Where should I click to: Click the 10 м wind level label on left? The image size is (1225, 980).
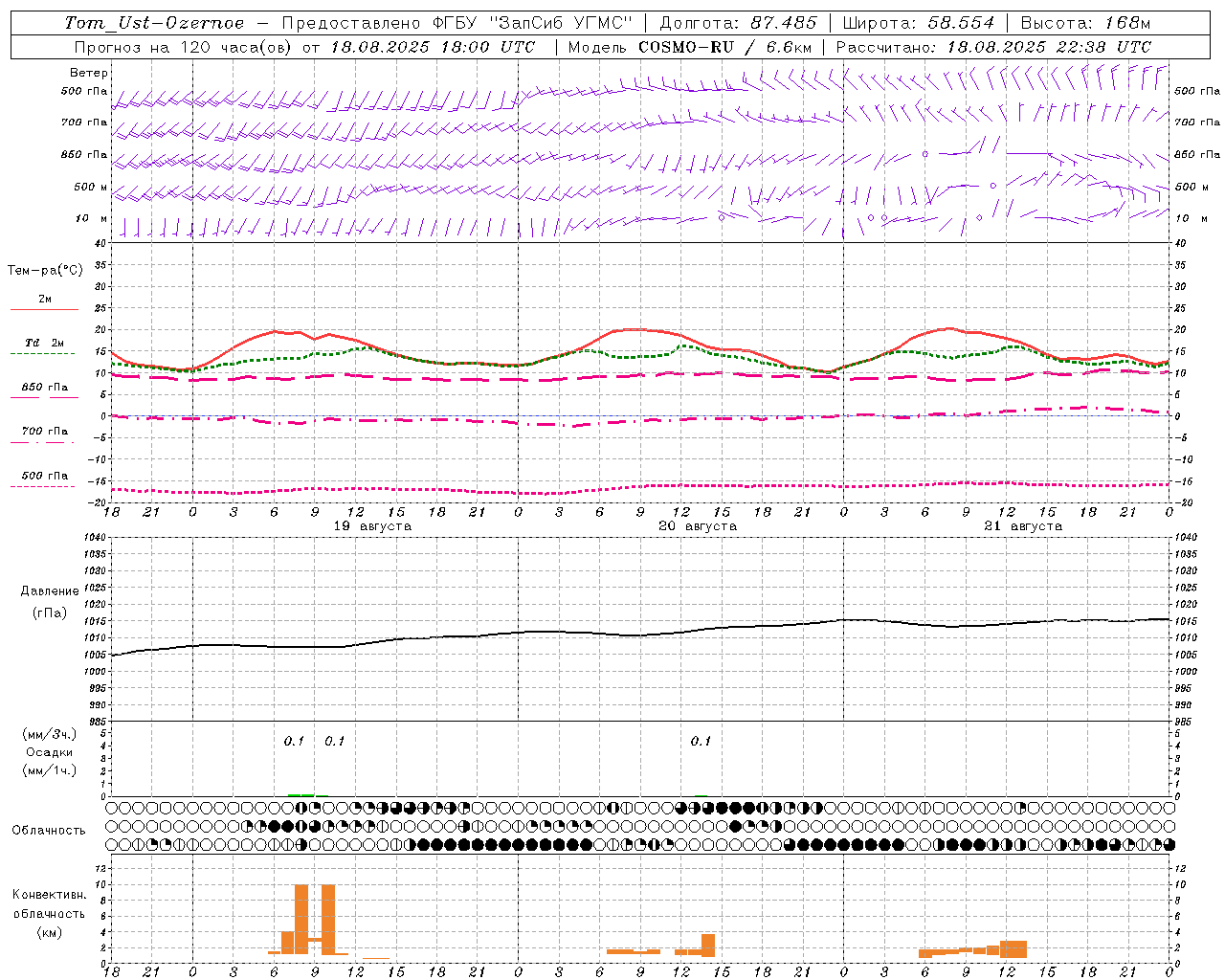(x=91, y=218)
